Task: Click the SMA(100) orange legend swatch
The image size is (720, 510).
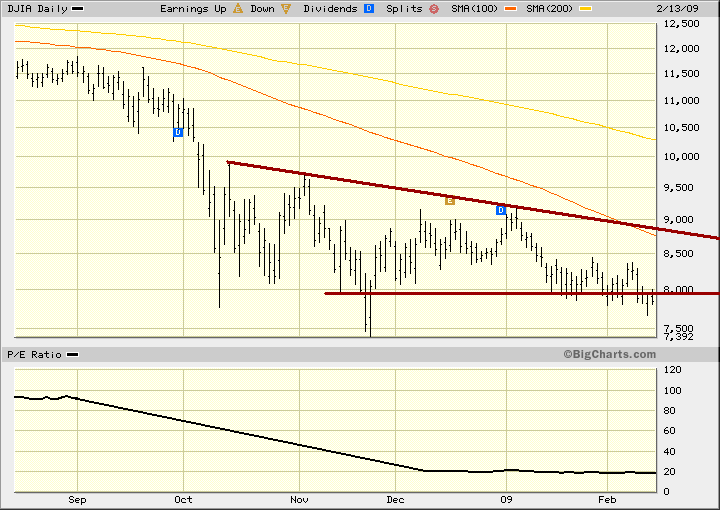Action: coord(510,9)
